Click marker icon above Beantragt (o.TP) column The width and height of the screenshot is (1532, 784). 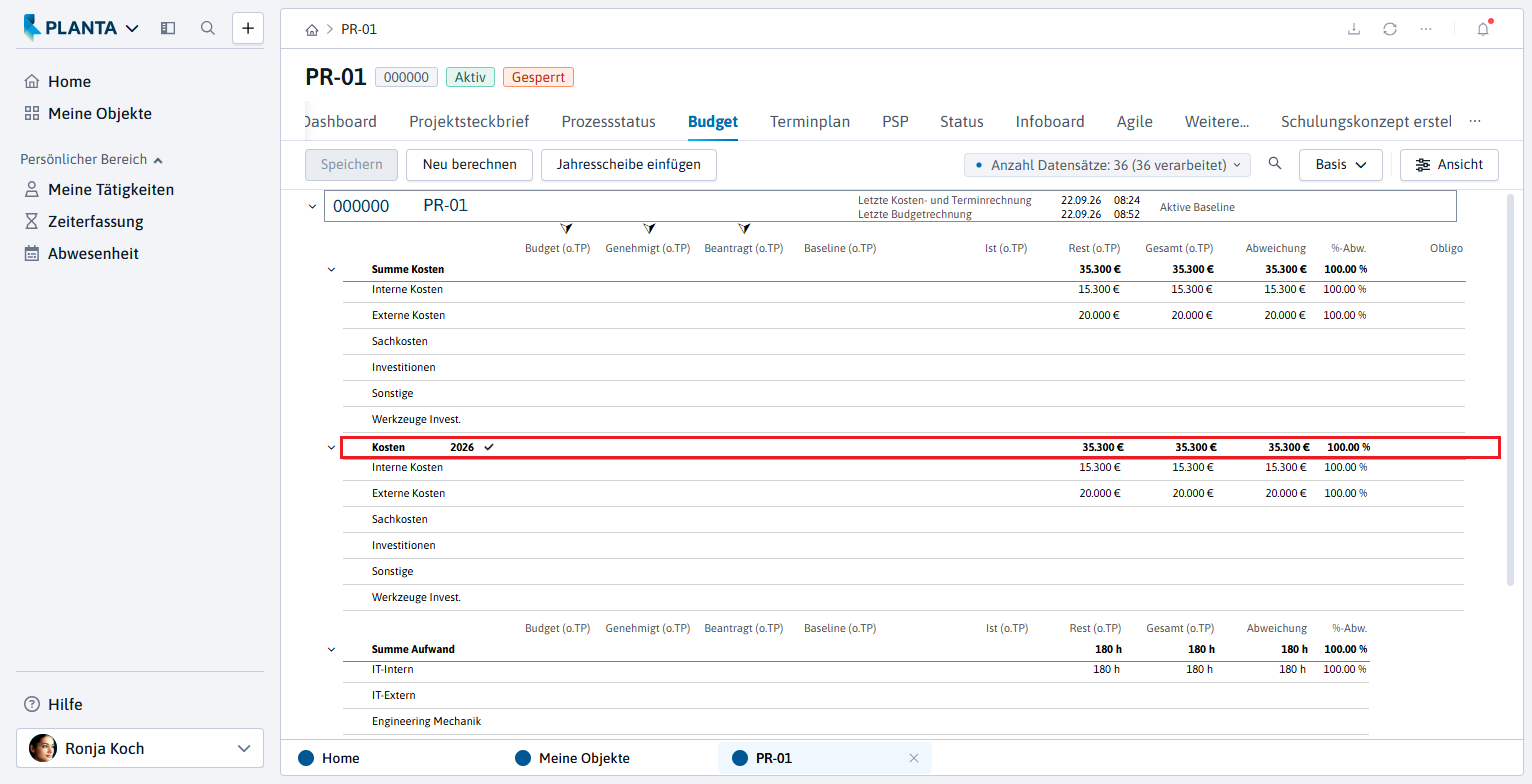(743, 229)
